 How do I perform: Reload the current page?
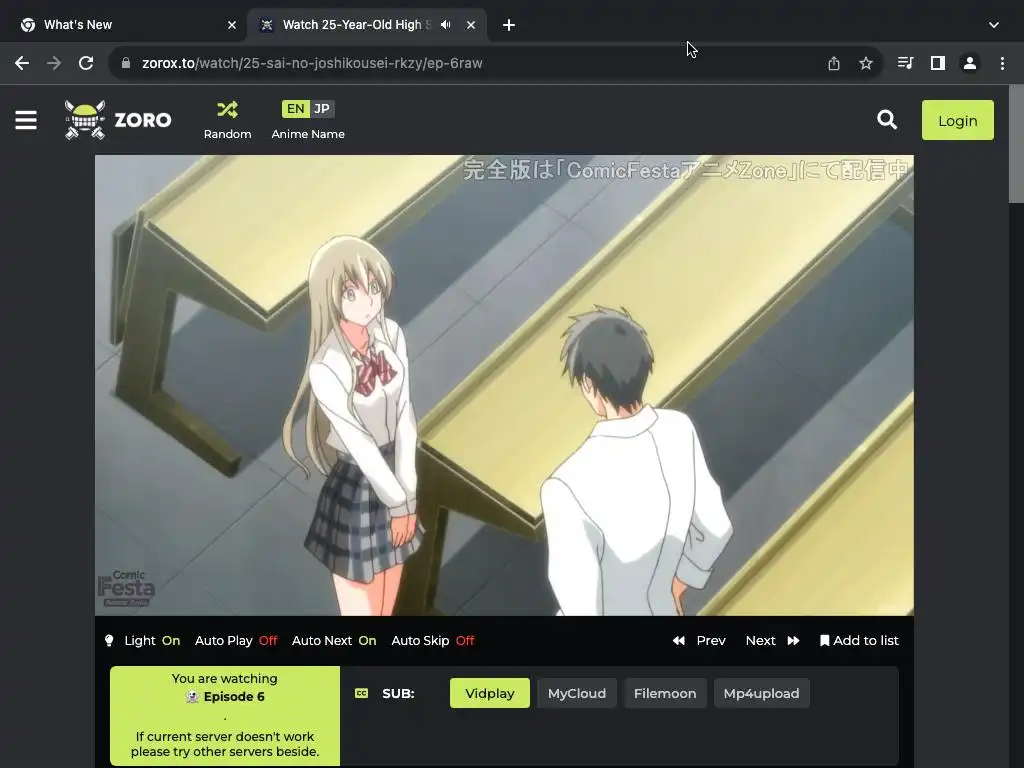coord(86,63)
